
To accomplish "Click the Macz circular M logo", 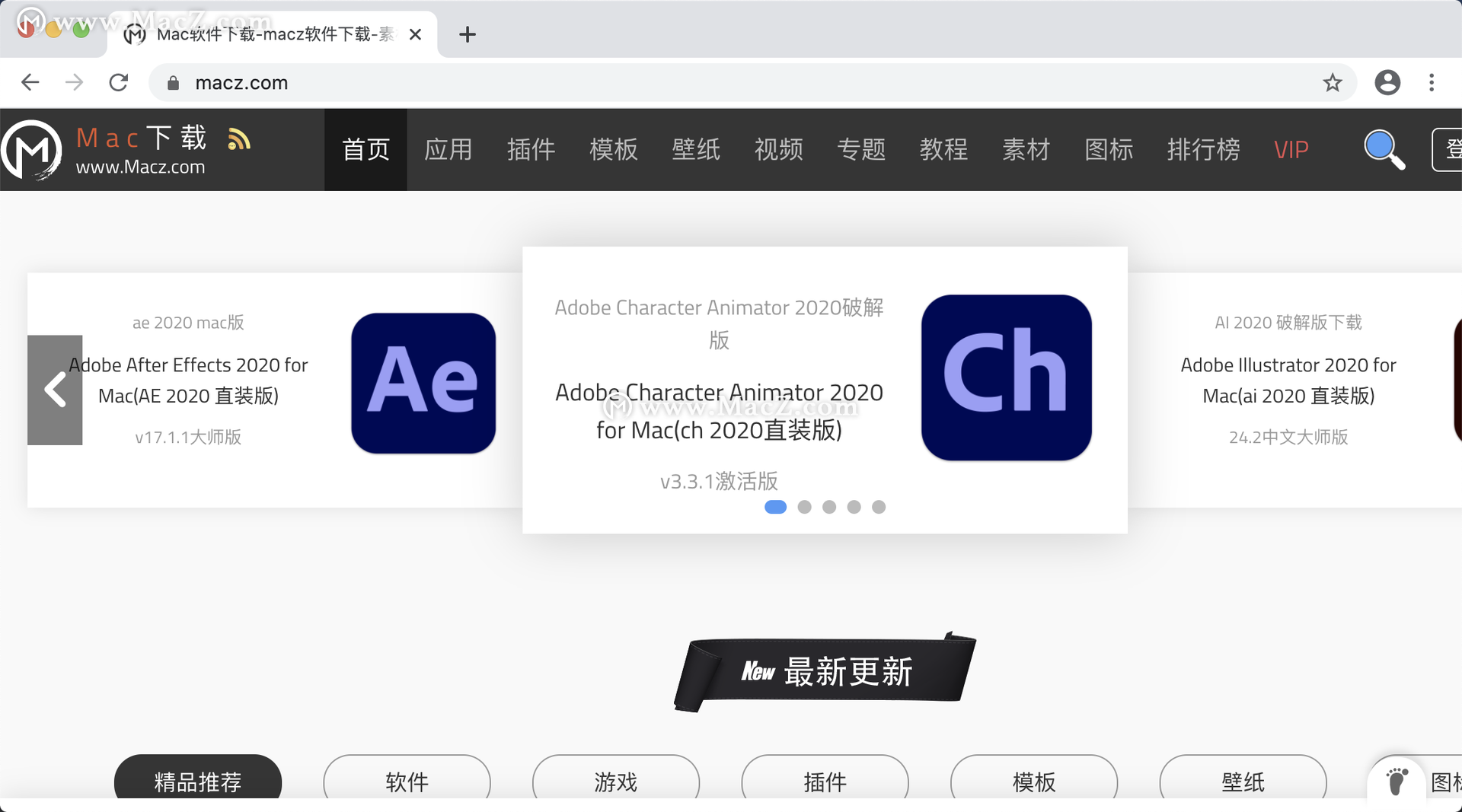I will coord(32,150).
